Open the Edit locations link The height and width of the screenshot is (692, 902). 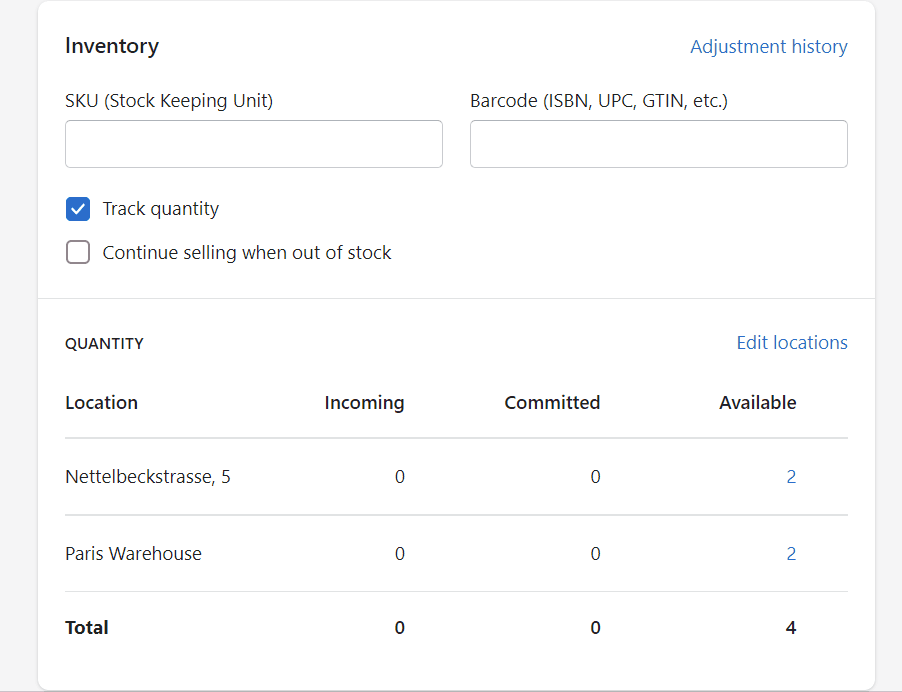(x=791, y=343)
